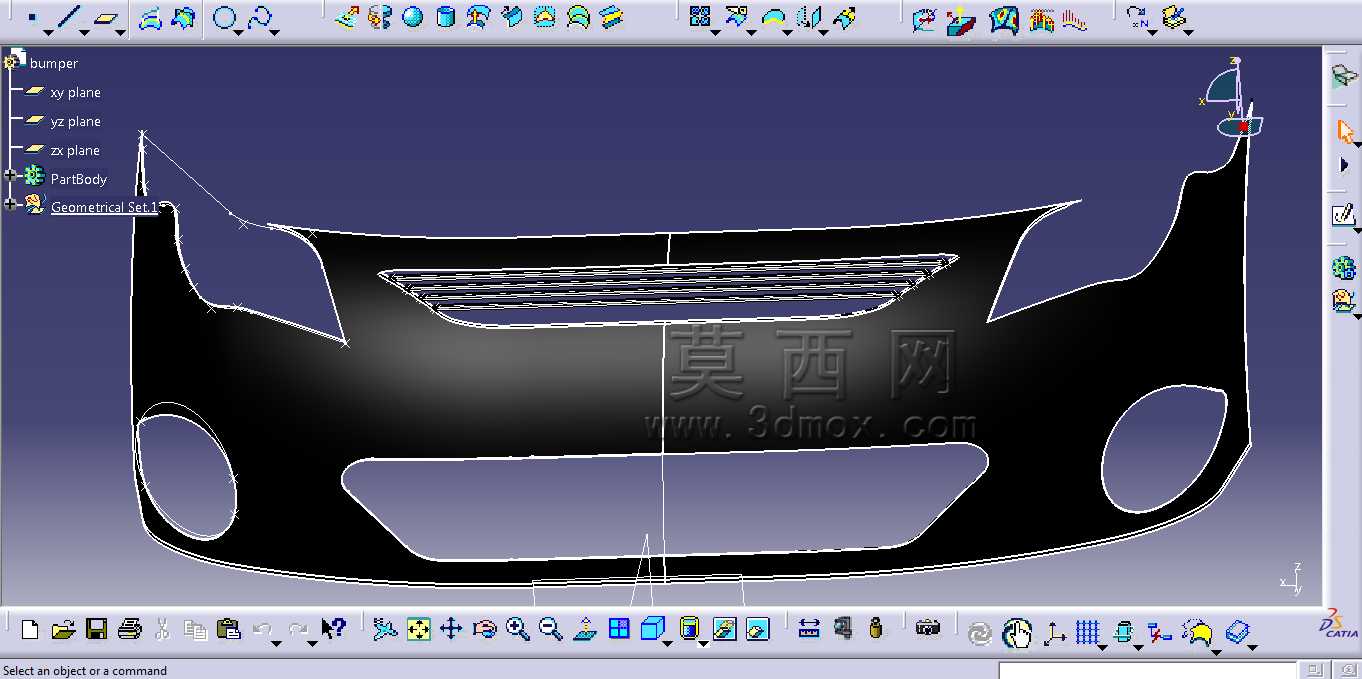Open the Join tool dropdown arrow
1362x679 pixels.
click(x=715, y=31)
